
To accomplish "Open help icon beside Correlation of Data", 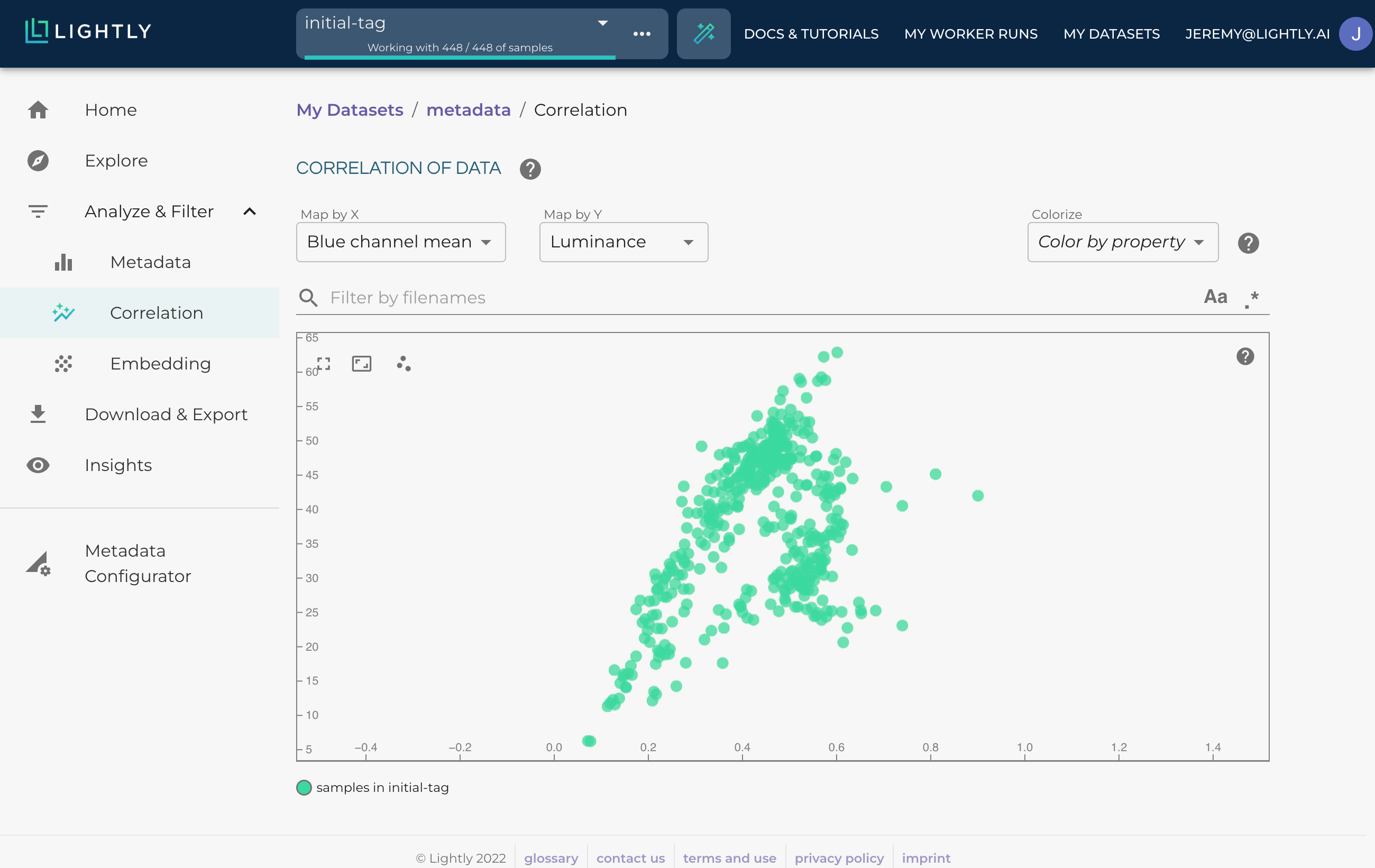I will pyautogui.click(x=530, y=169).
